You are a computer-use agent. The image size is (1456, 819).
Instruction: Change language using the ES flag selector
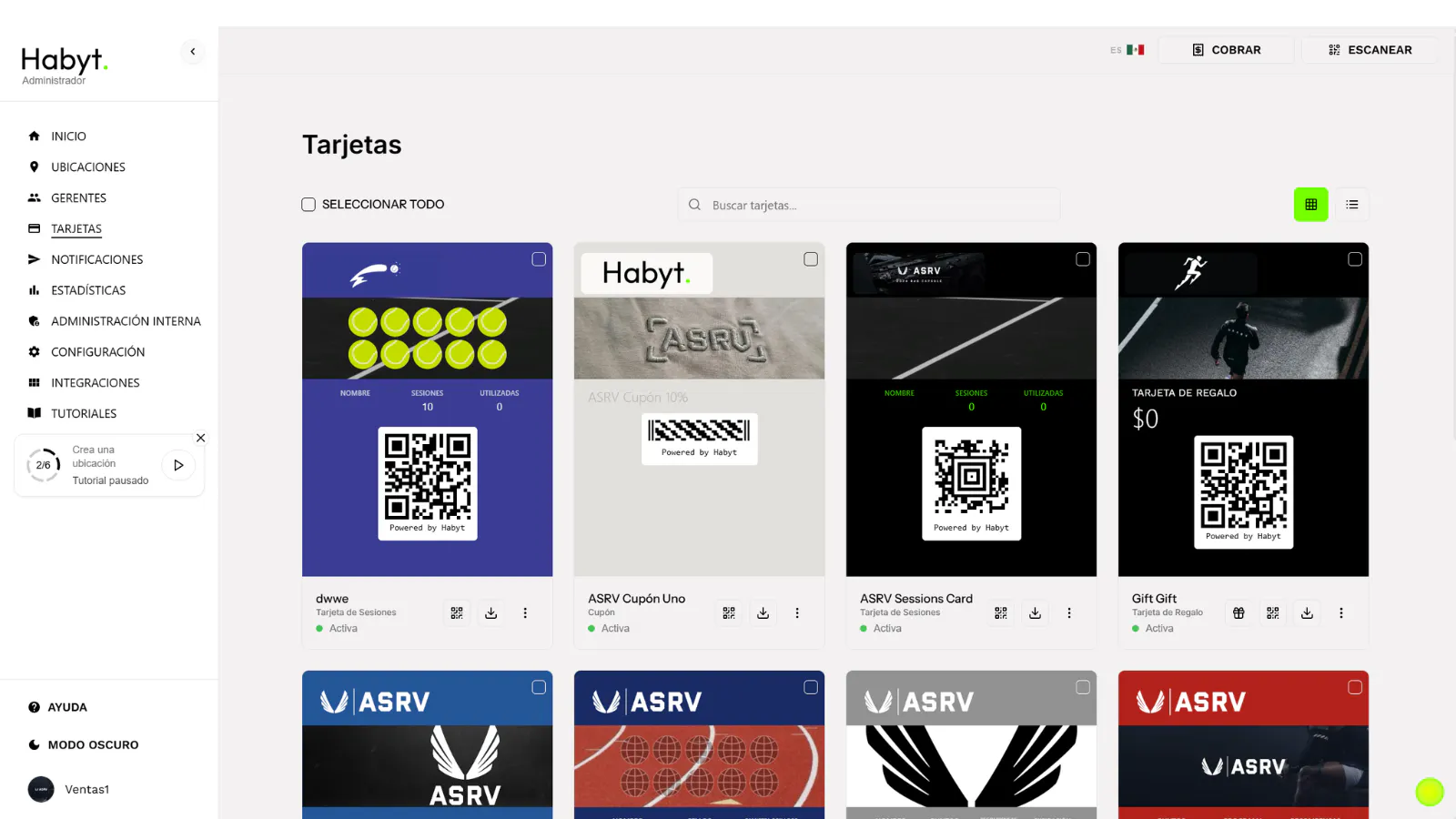point(1127,50)
